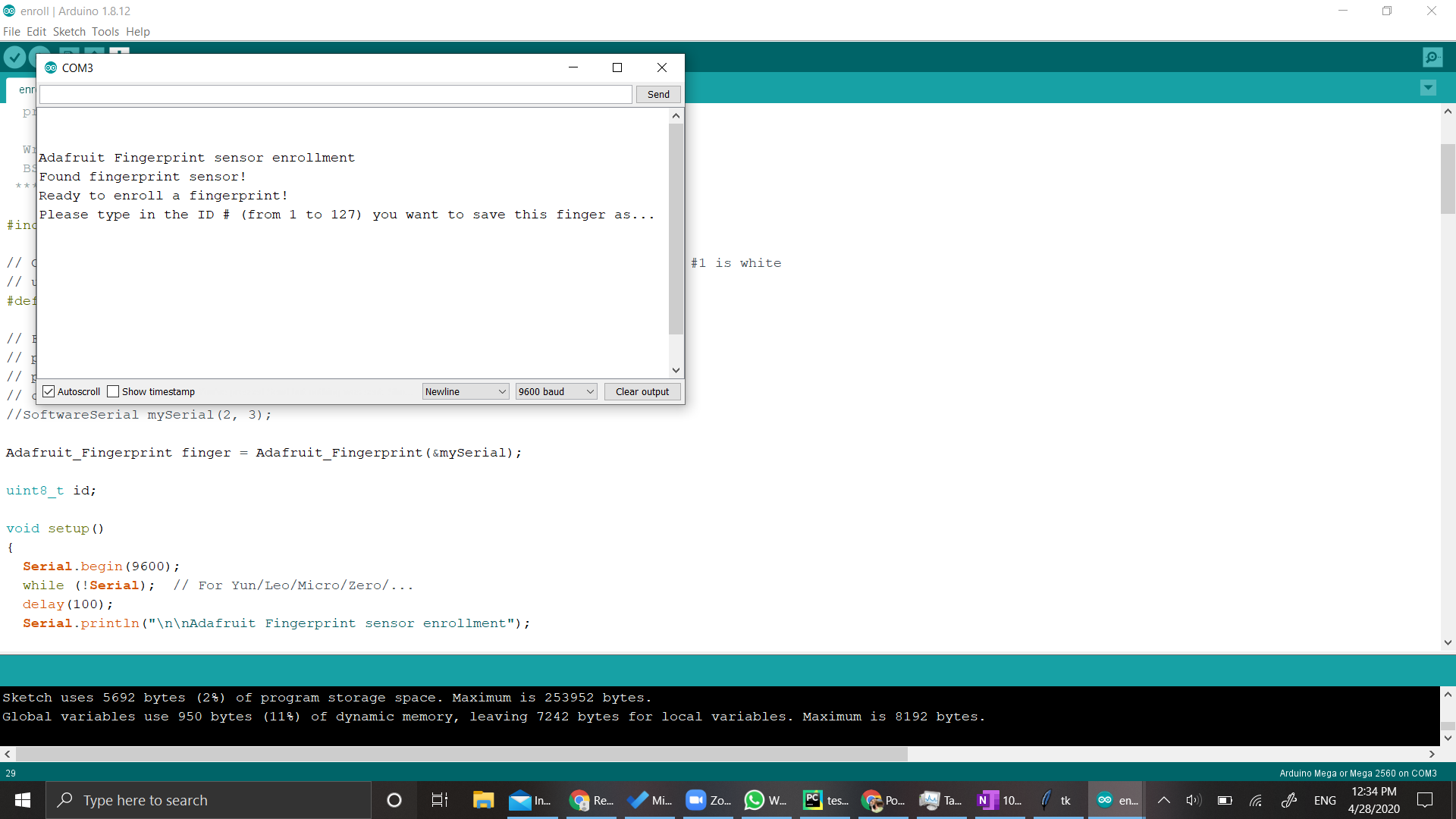Viewport: 1456px width, 819px height.
Task: Expand the sketch tab dropdown arrow
Action: [x=1428, y=88]
